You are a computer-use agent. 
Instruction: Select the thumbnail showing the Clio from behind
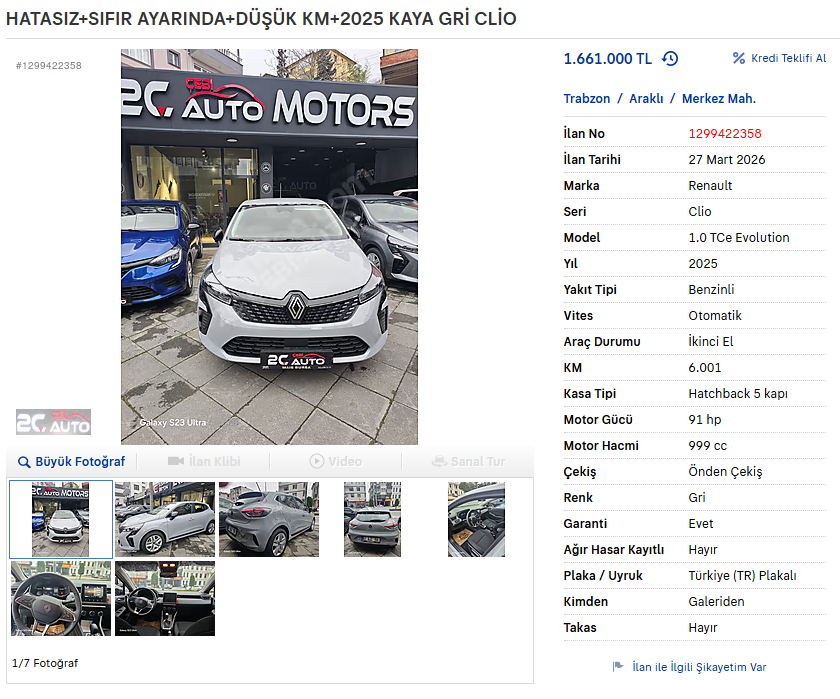coord(372,519)
